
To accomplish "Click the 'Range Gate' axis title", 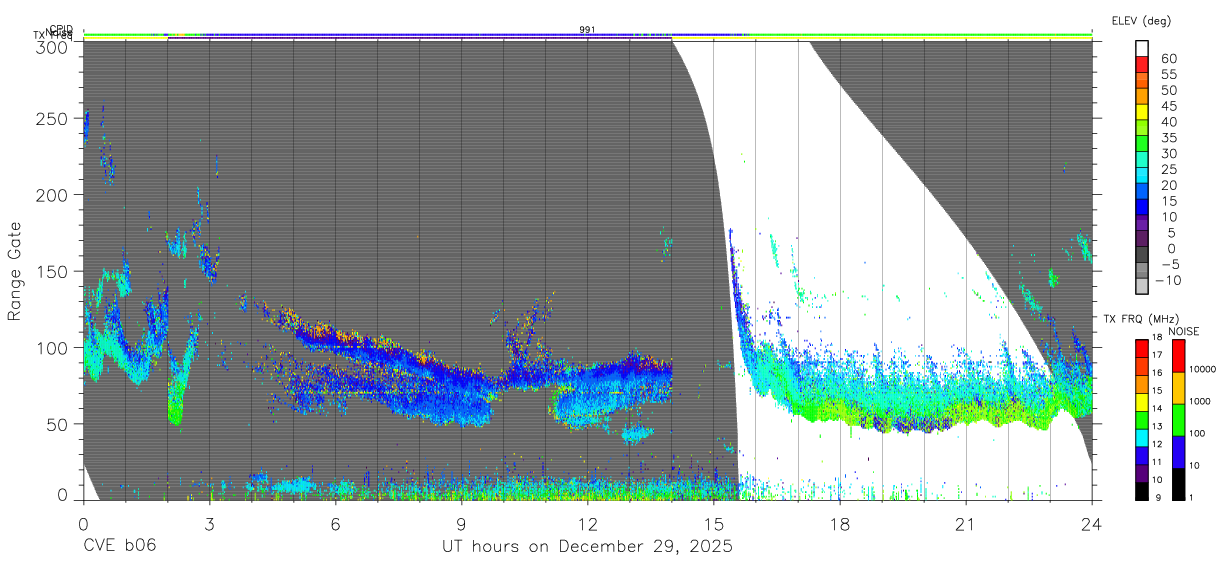I will (x=15, y=271).
